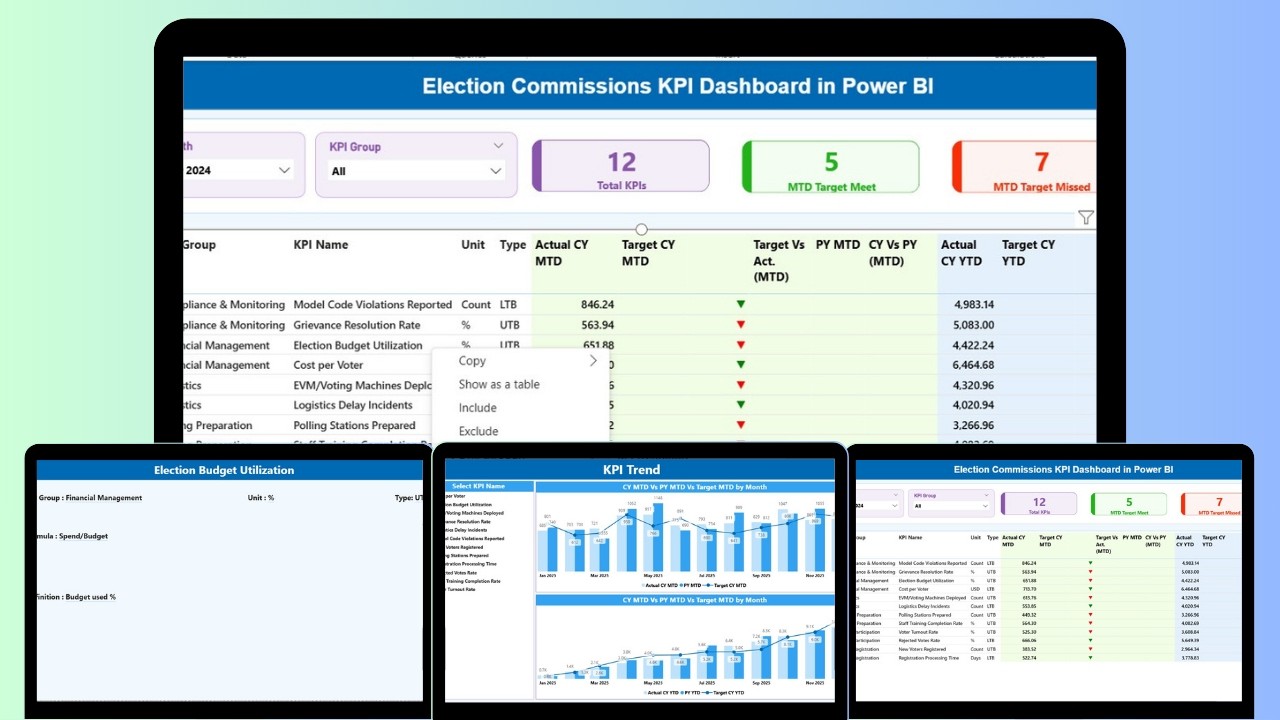Select Grievance Resolution Rate KPI name
This screenshot has width=1280, height=720.
point(357,325)
